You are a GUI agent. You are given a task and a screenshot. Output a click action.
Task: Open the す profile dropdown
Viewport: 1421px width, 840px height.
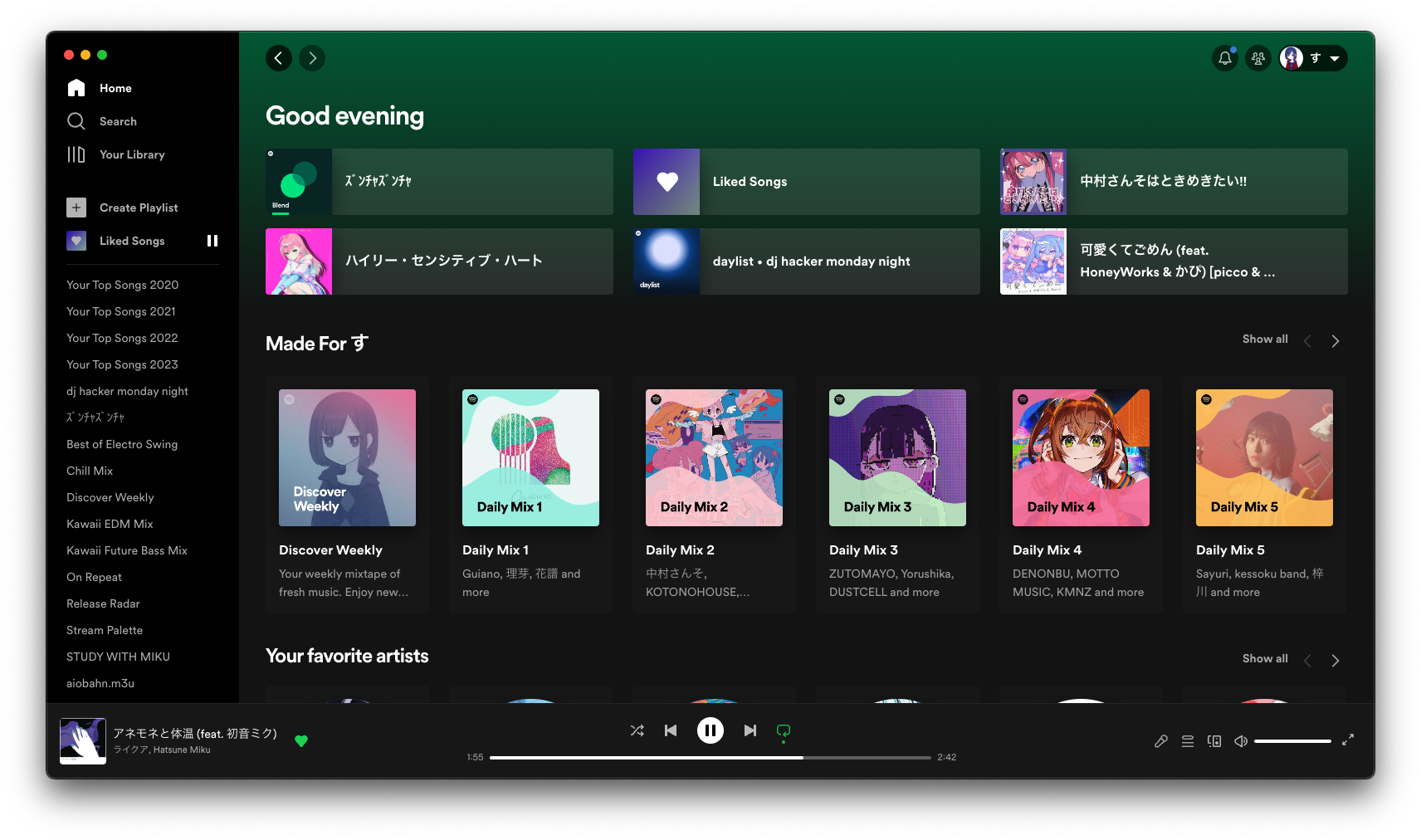[1311, 58]
